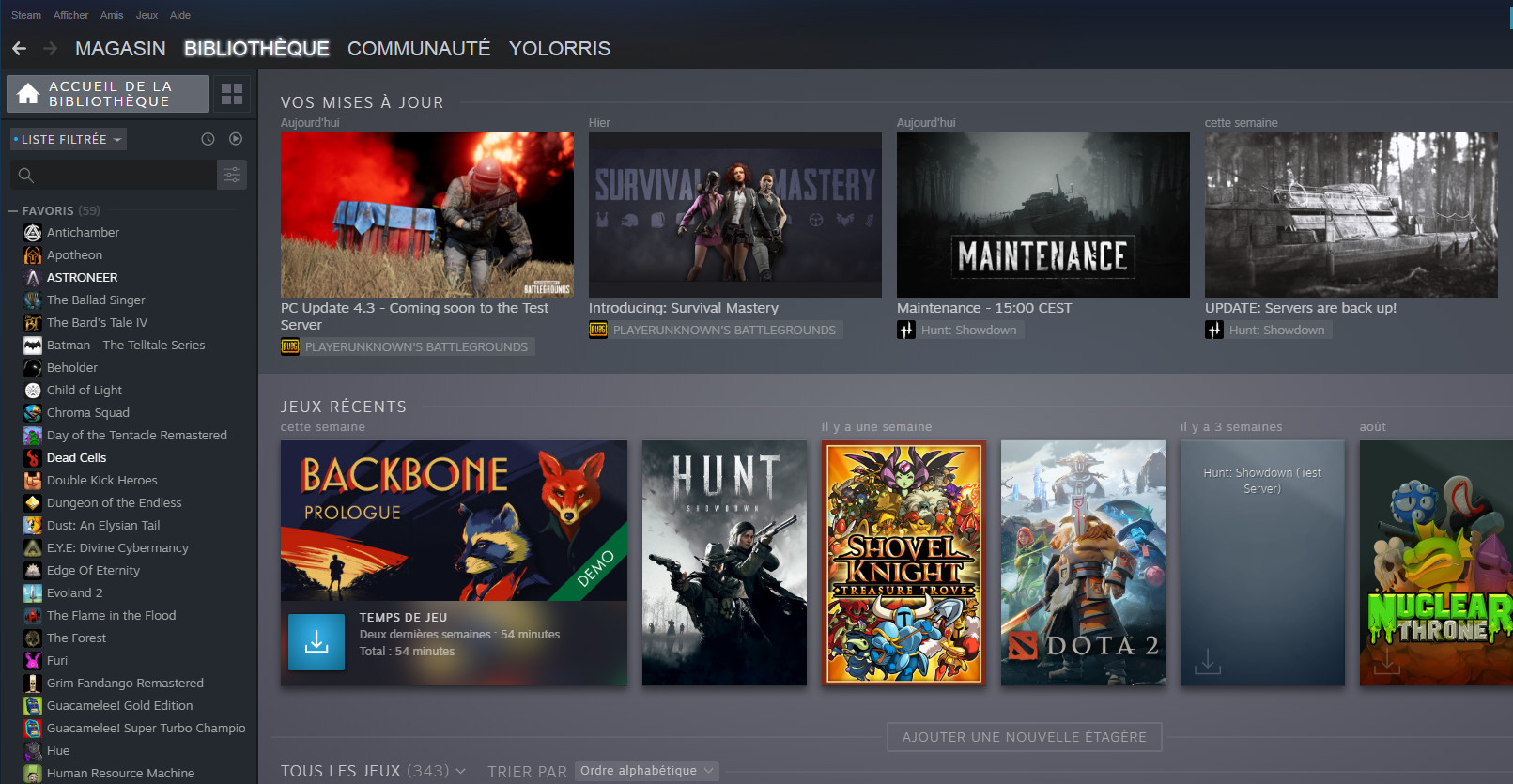Click ACCUEIL DE LA BIBLIOTHÈQUE button
Image resolution: width=1513 pixels, height=784 pixels.
[x=108, y=94]
